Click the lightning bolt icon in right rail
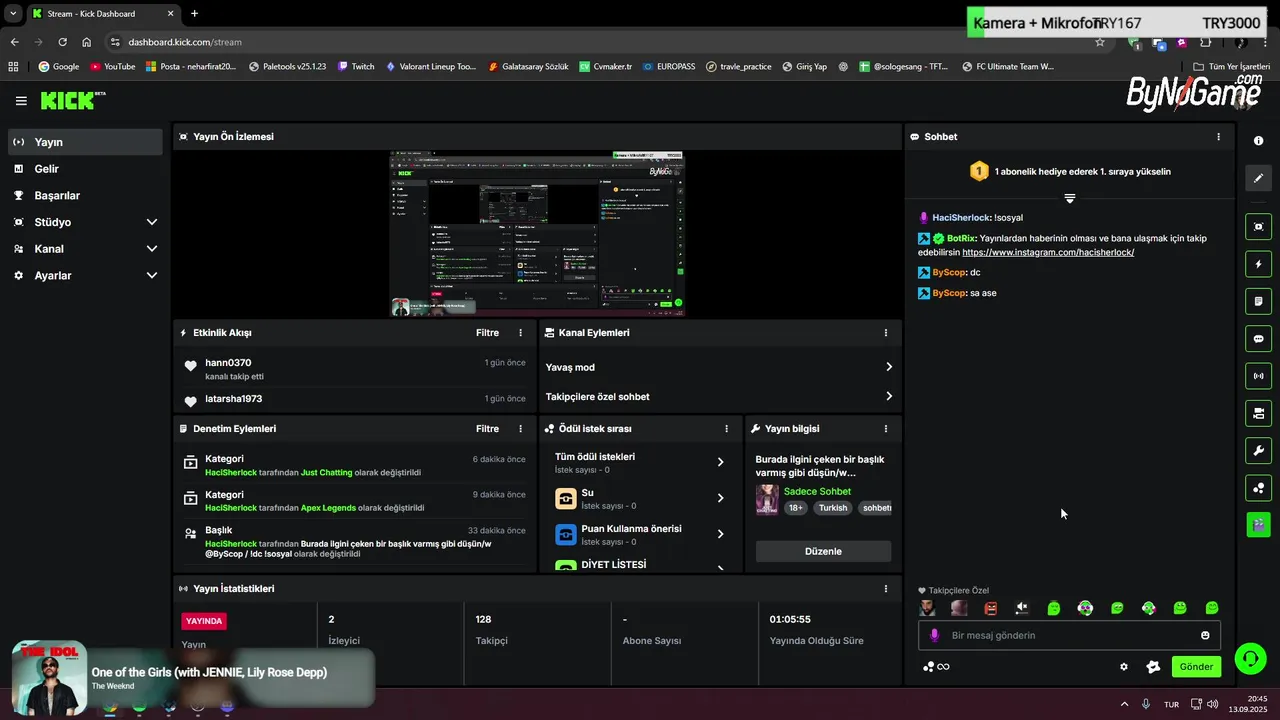The height and width of the screenshot is (720, 1280). tap(1259, 264)
